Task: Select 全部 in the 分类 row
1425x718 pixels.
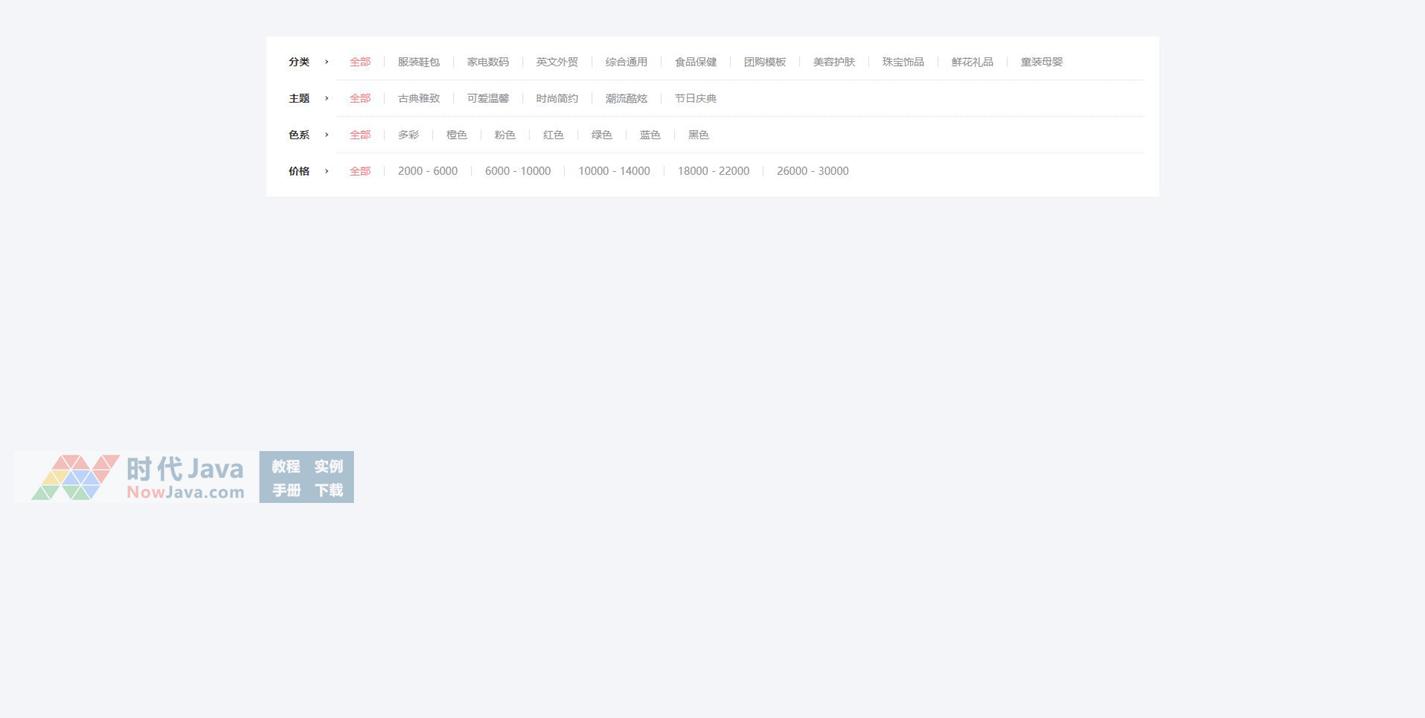Action: (x=360, y=62)
